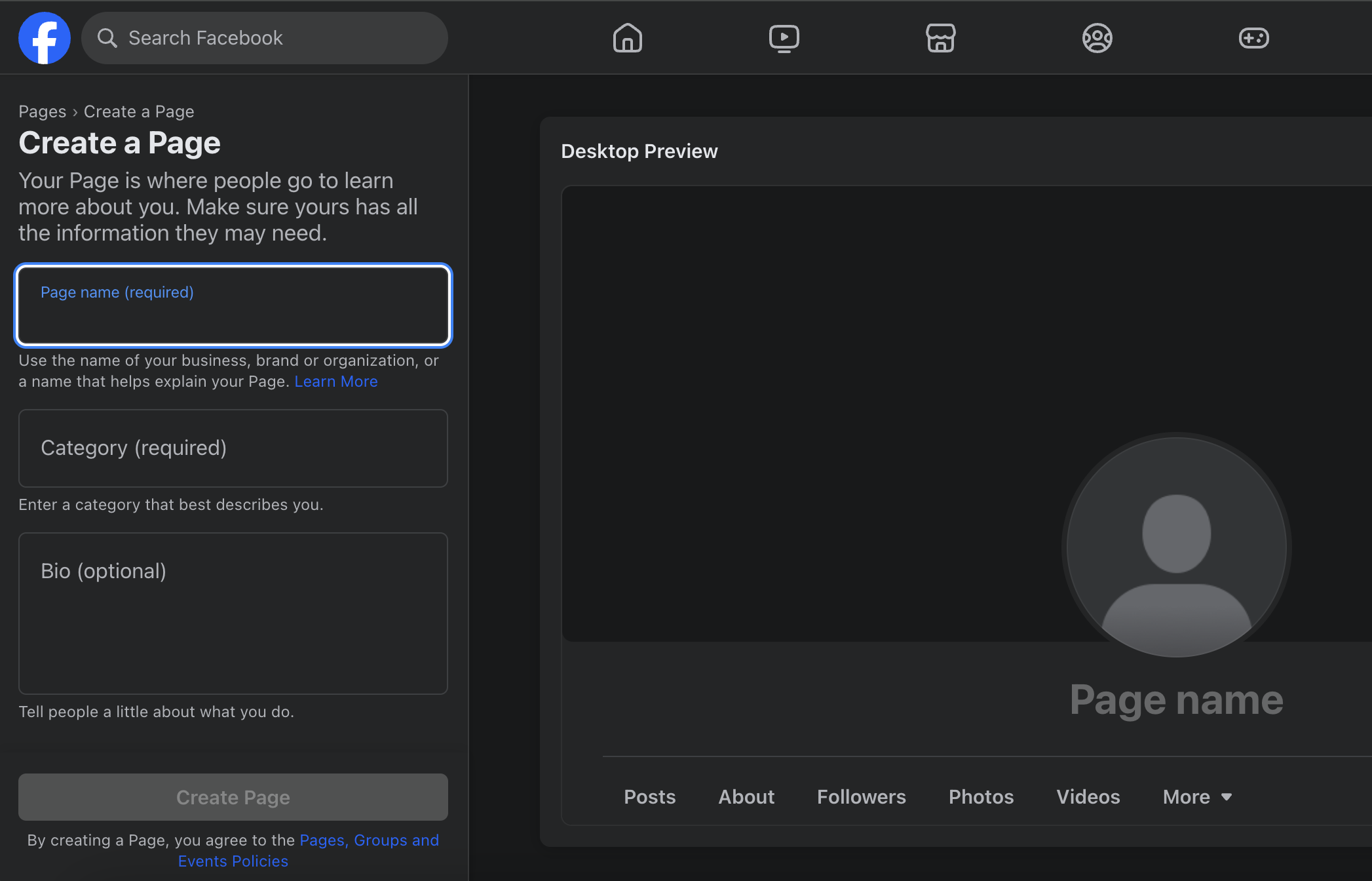Open the Learn More link
This screenshot has width=1372, height=881.
[335, 381]
